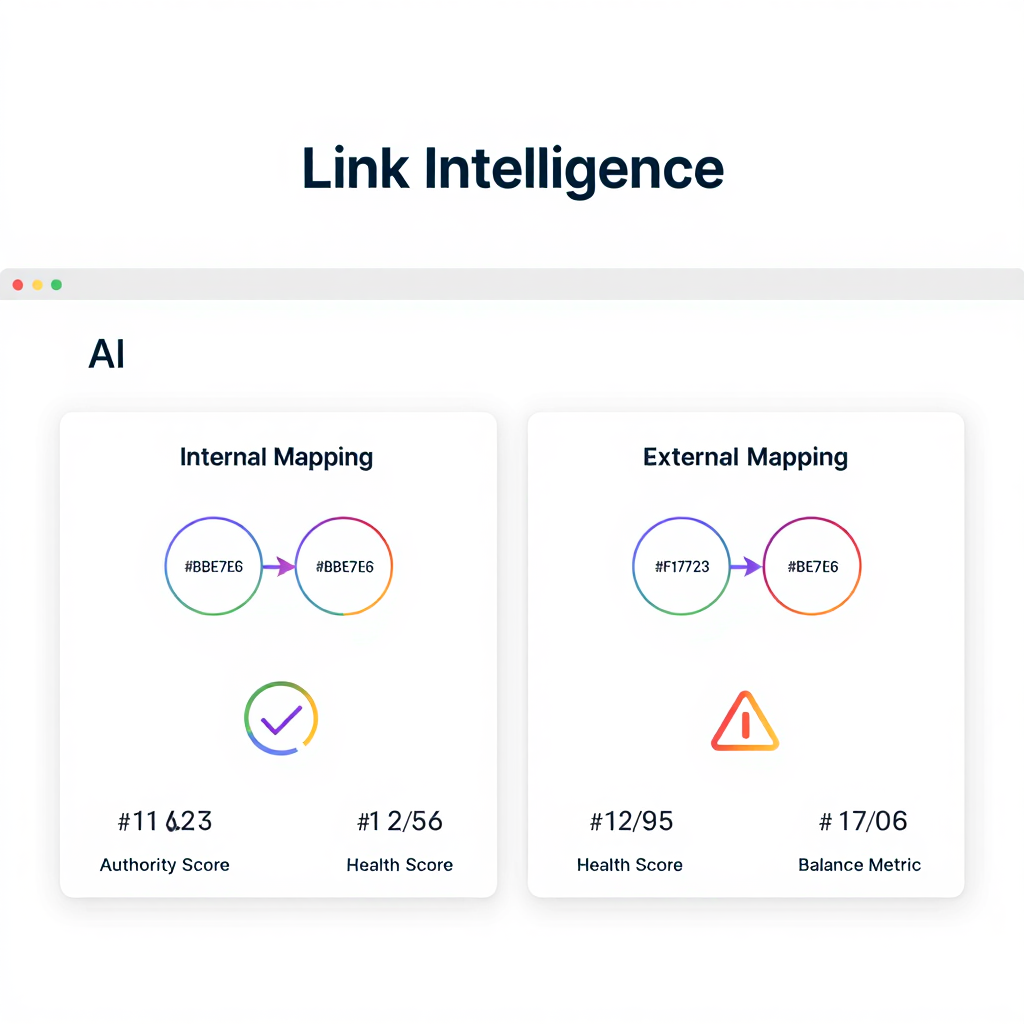Click the green maximize window dot
This screenshot has width=1024, height=1024.
[56, 285]
